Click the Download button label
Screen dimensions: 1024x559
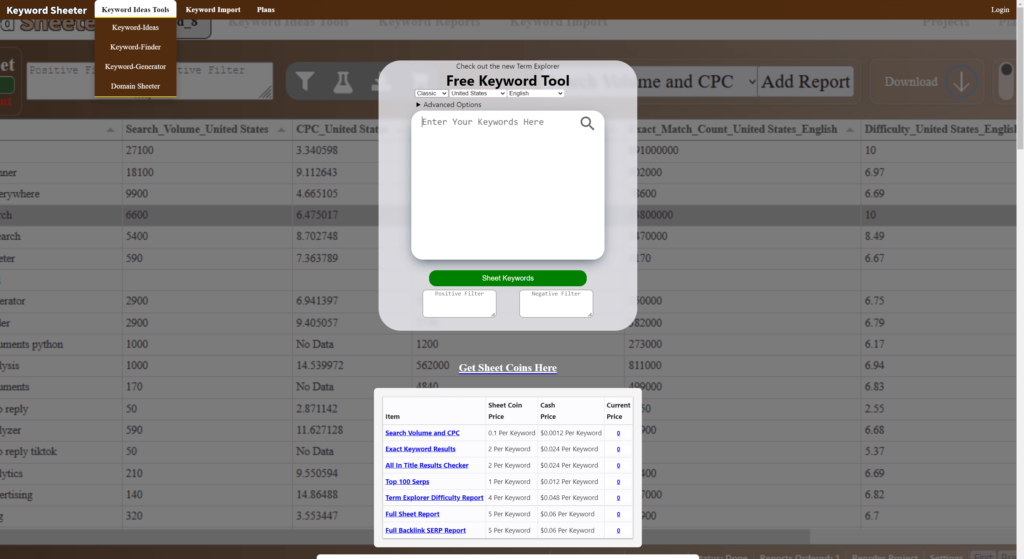(x=910, y=82)
